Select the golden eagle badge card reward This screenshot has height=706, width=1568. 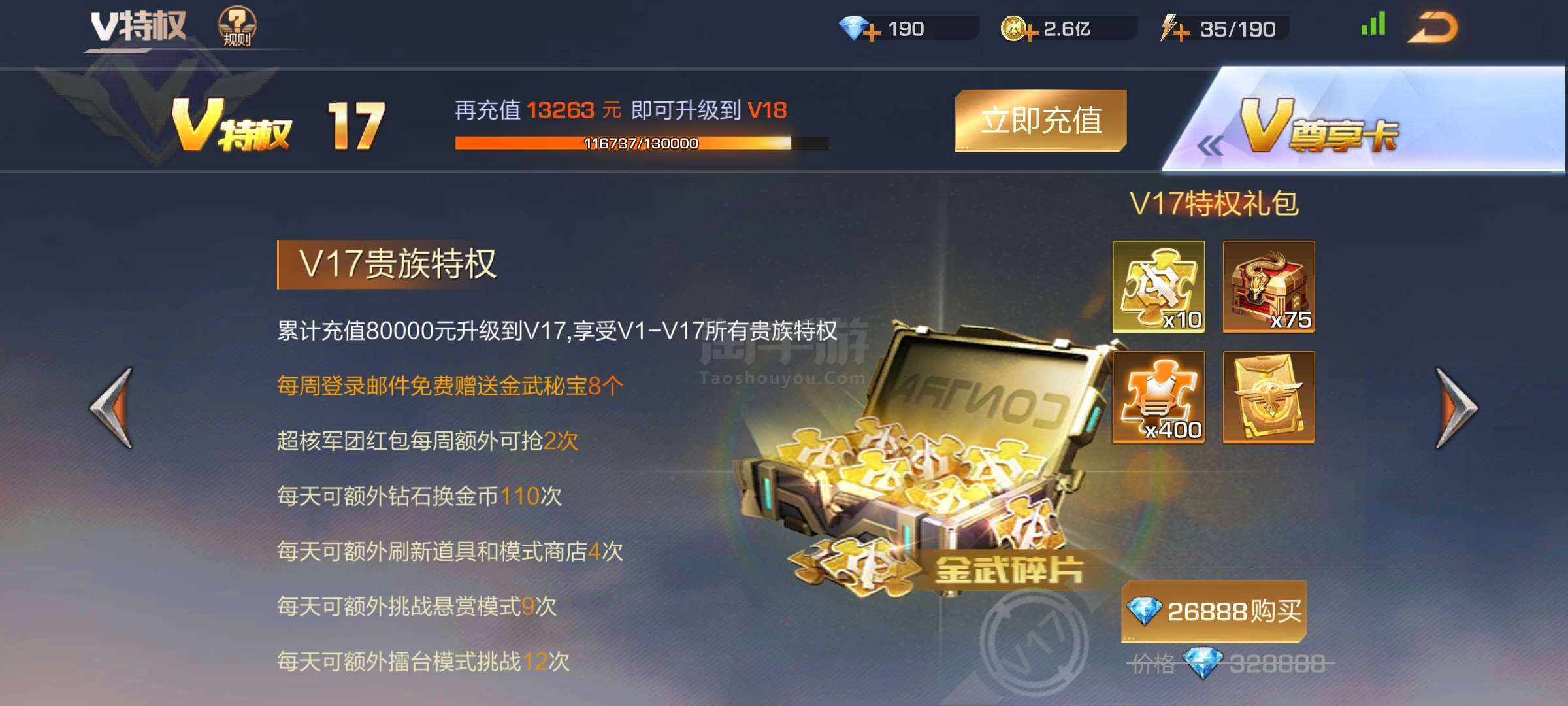tap(1269, 397)
